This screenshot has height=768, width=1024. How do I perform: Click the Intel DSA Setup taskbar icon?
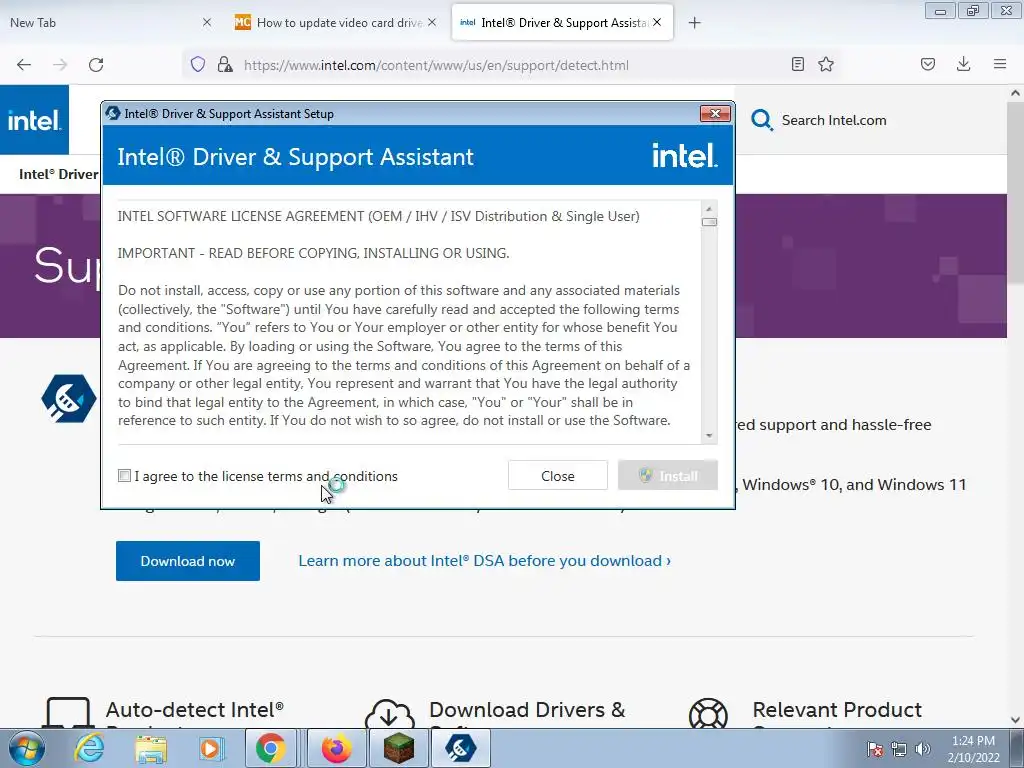[x=460, y=748]
